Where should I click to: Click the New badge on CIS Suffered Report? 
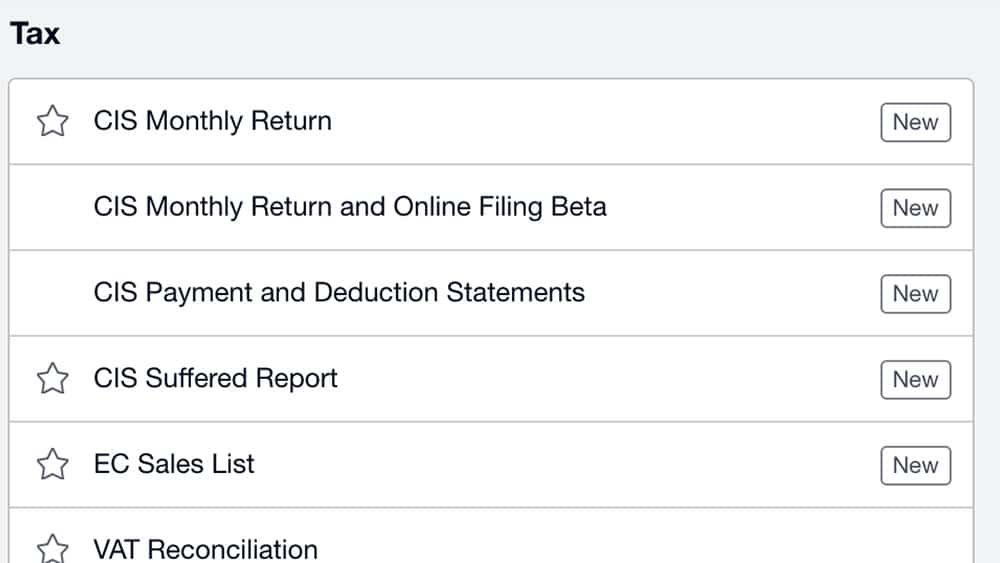click(915, 380)
